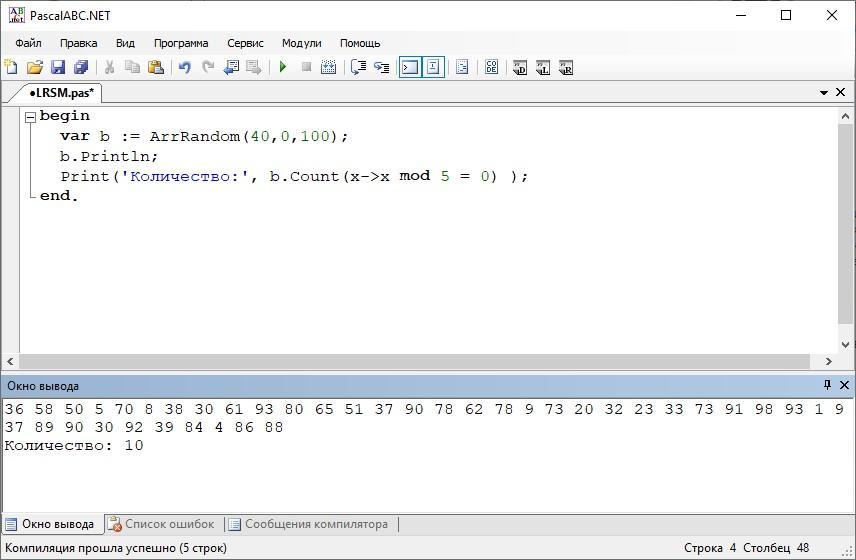The height and width of the screenshot is (560, 856).
Task: Open a file using the folder icon
Action: [x=34, y=67]
